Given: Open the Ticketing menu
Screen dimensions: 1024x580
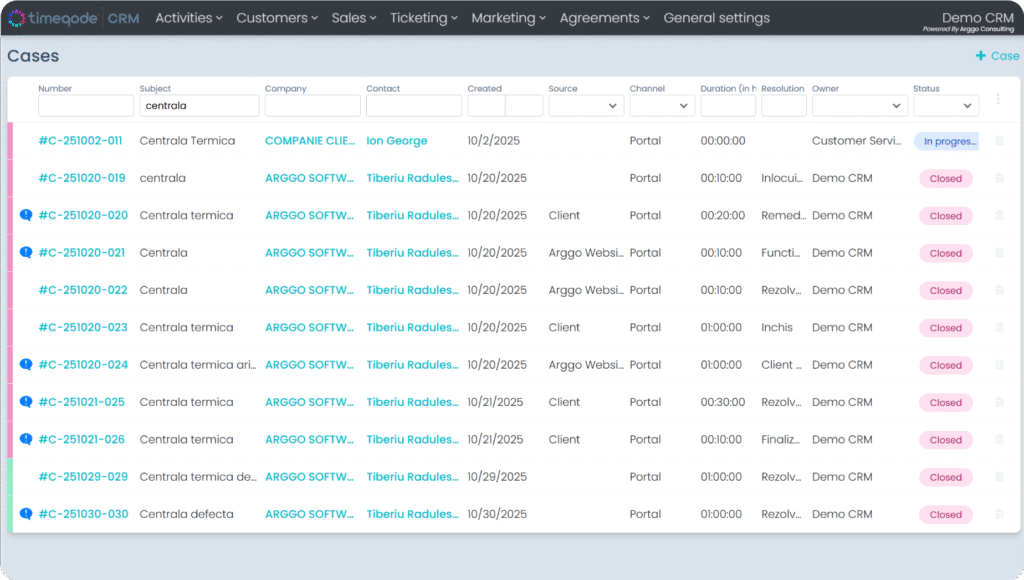Looking at the screenshot, I should [423, 18].
